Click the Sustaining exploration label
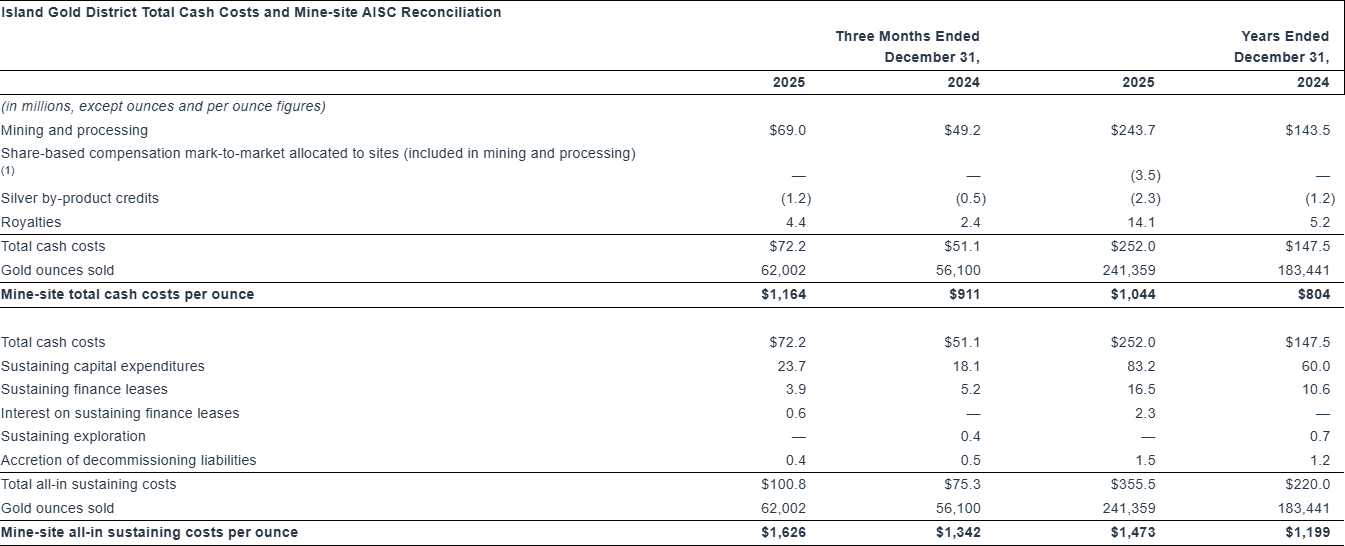Image resolution: width=1345 pixels, height=546 pixels. 73,436
